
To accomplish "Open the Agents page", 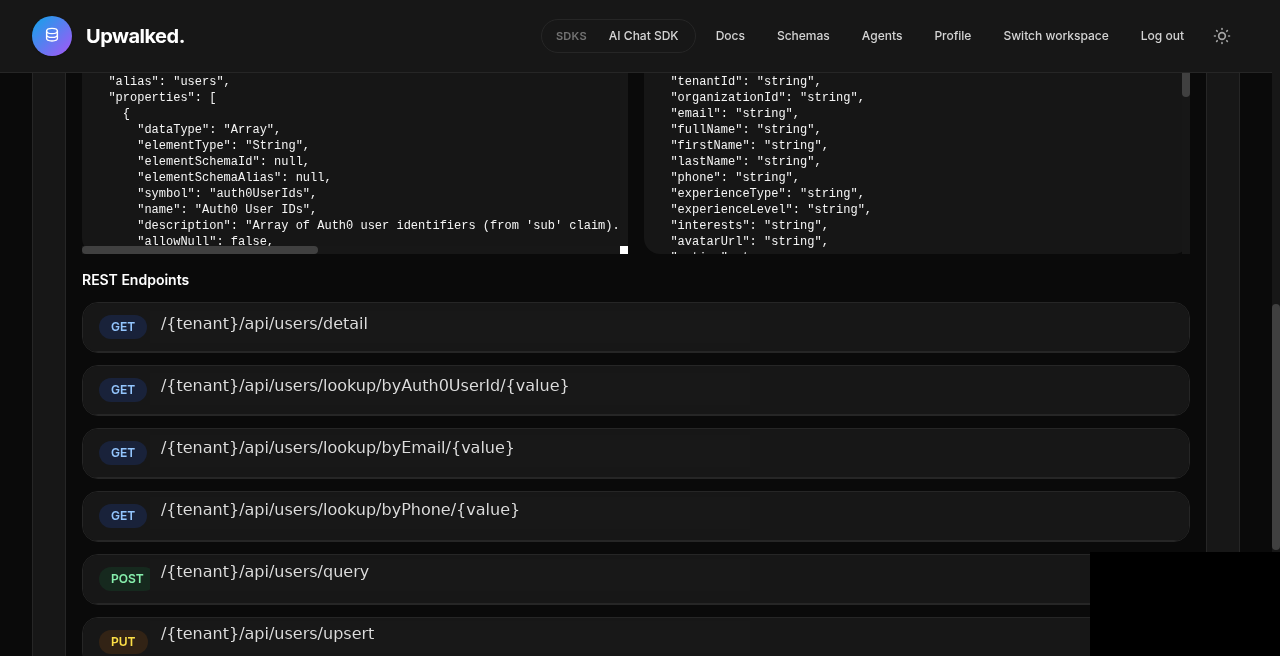I will pos(882,36).
